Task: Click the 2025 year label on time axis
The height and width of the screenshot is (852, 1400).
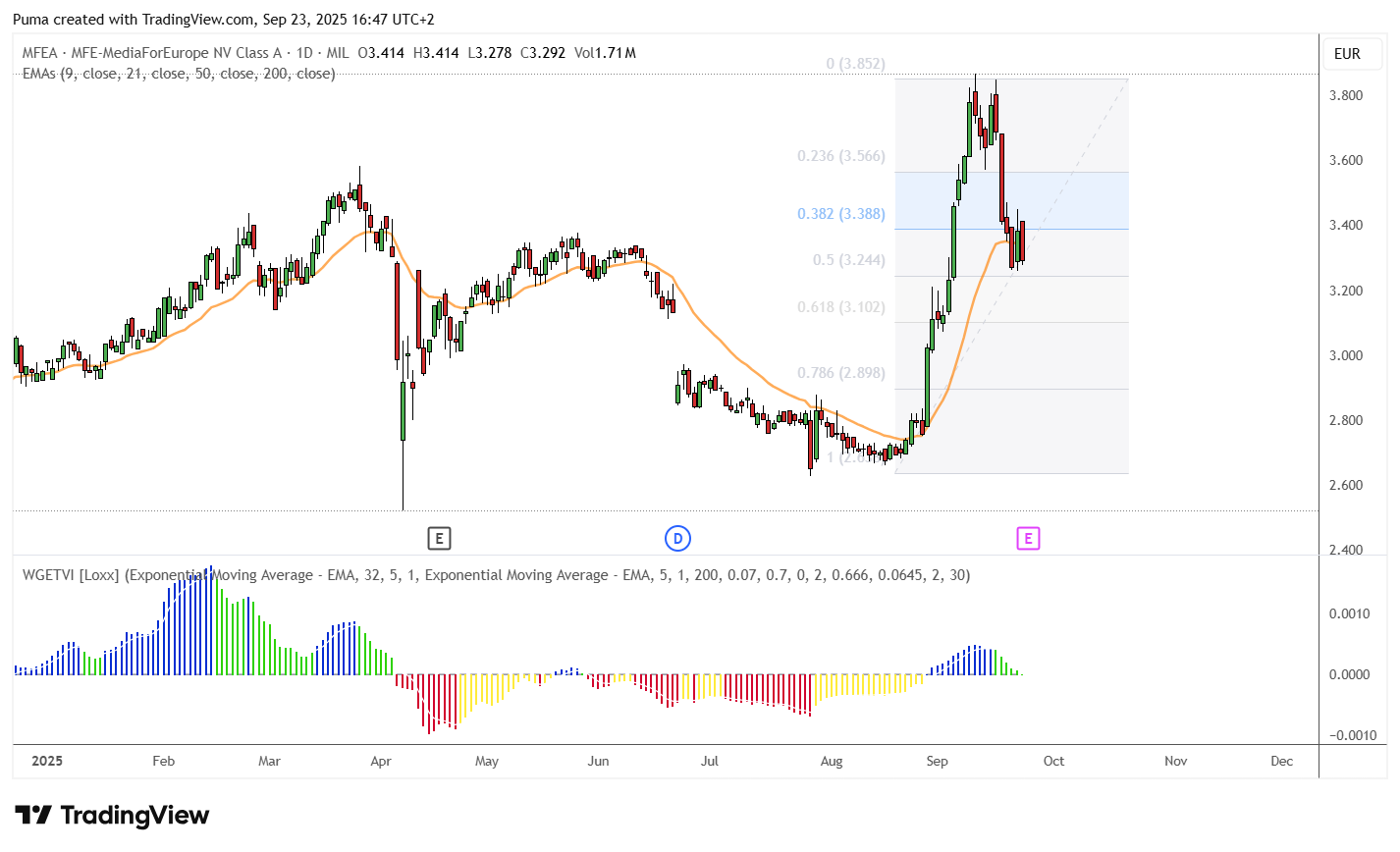Action: click(x=47, y=761)
